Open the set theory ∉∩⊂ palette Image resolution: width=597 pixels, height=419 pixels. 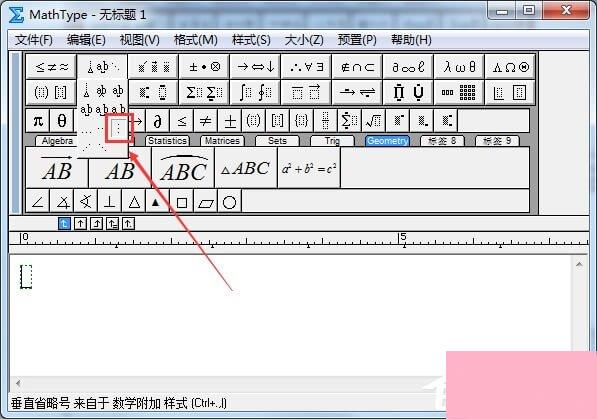tap(357, 67)
